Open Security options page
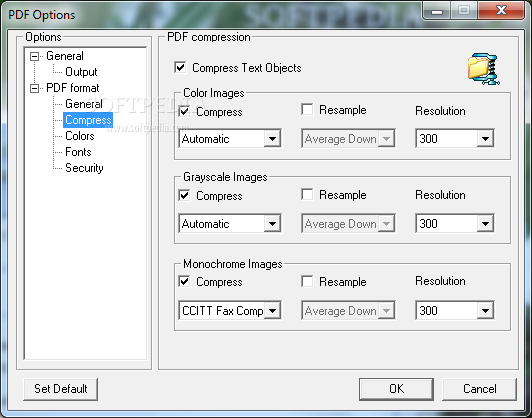The image size is (532, 418). tap(84, 168)
